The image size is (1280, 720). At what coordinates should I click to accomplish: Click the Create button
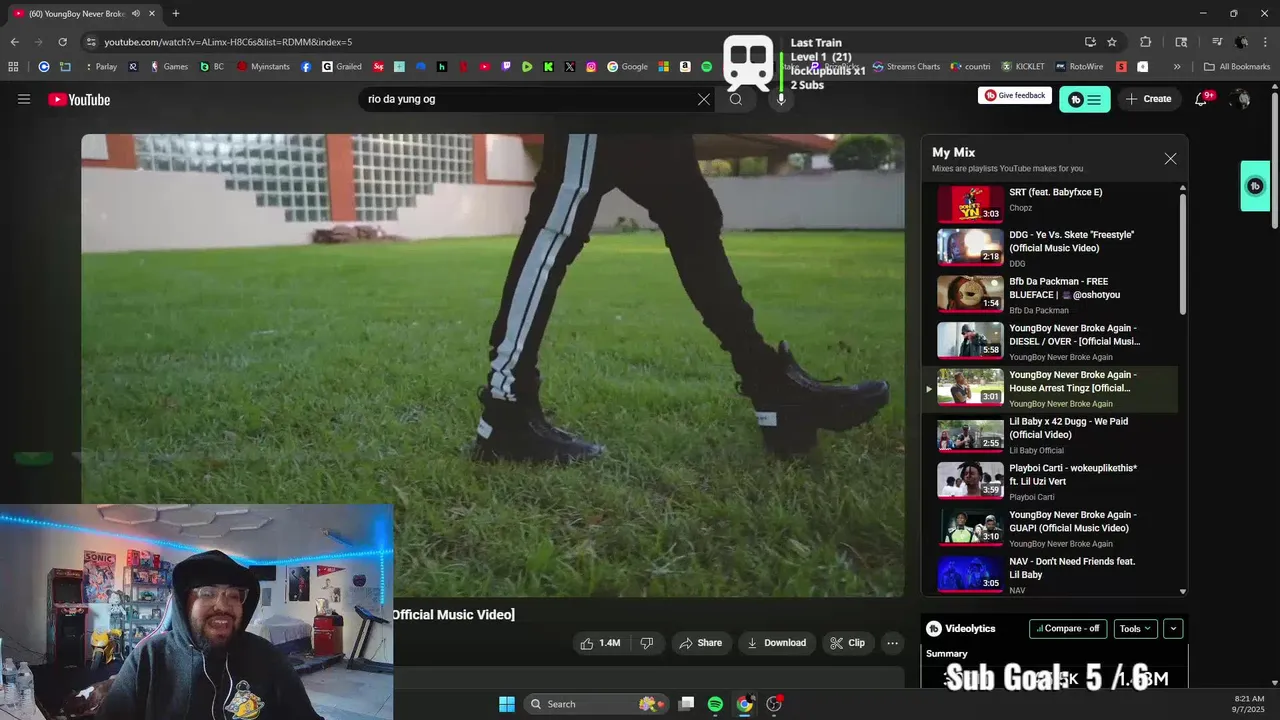[1148, 99]
